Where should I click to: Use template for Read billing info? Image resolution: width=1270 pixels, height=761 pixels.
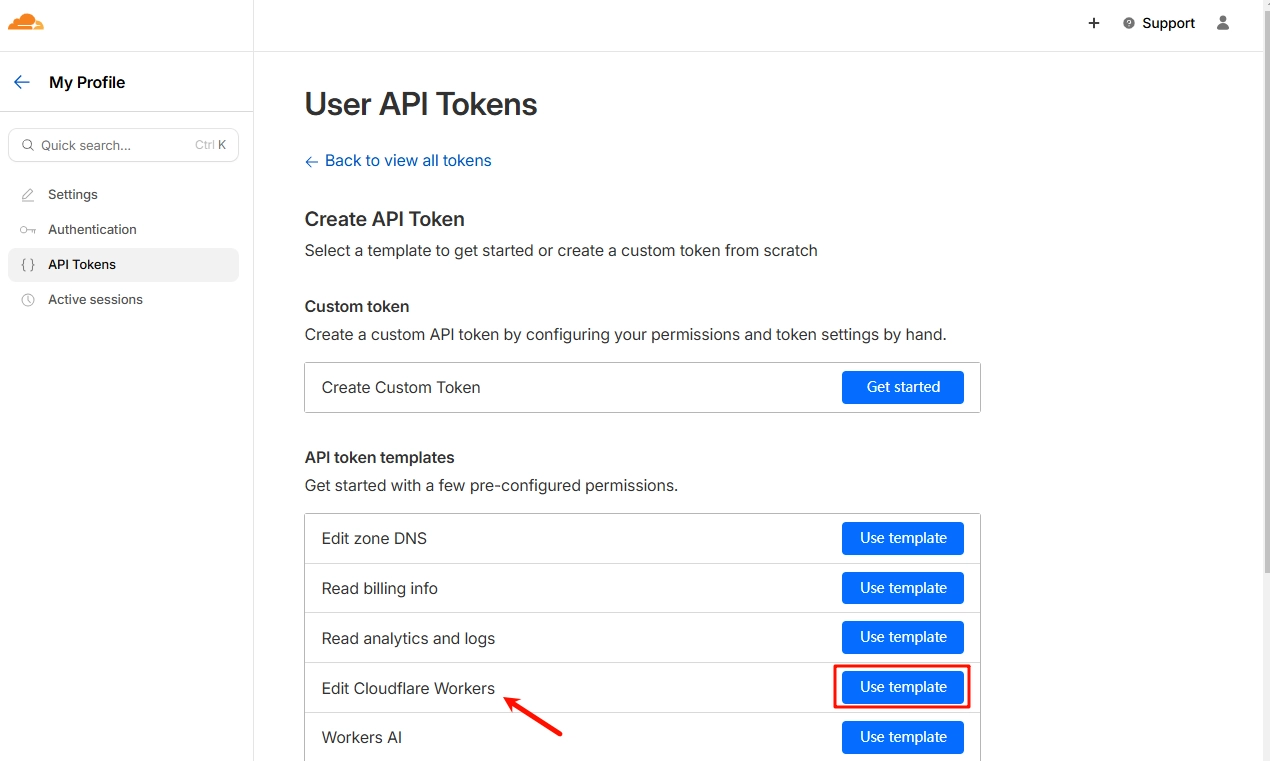902,588
